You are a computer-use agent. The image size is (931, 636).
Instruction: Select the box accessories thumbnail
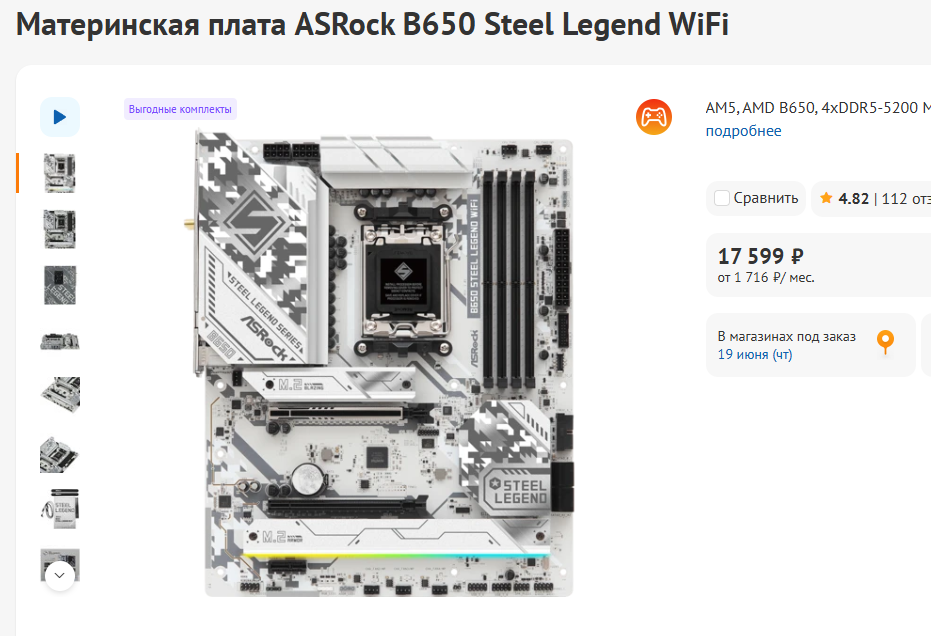(59, 509)
